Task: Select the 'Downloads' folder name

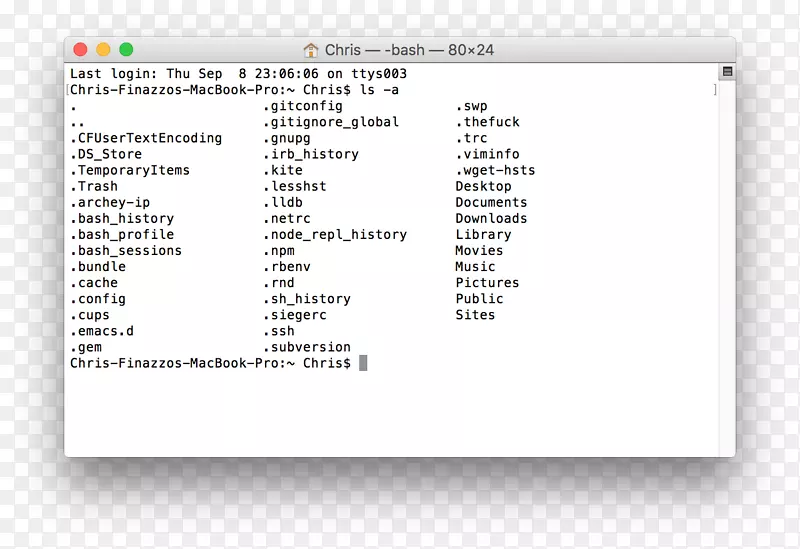Action: click(x=491, y=218)
